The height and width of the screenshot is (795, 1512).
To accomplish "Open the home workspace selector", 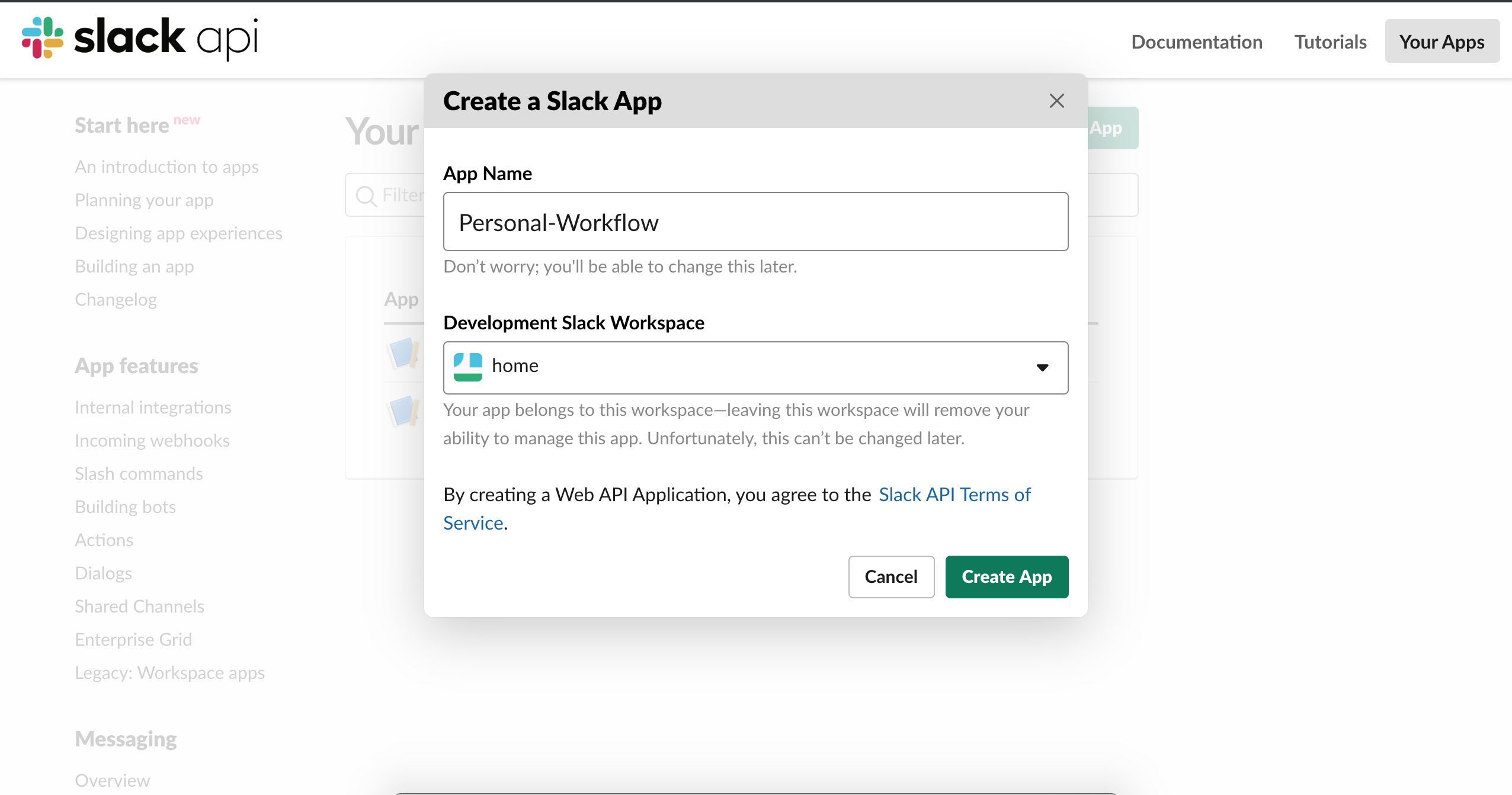I will [755, 367].
